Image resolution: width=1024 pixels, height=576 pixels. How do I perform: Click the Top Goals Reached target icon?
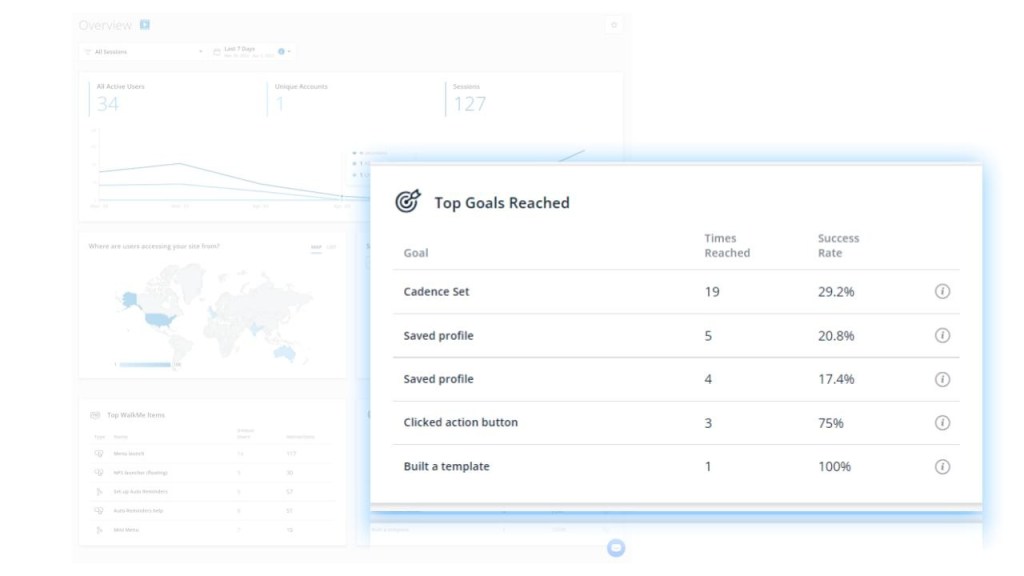408,202
